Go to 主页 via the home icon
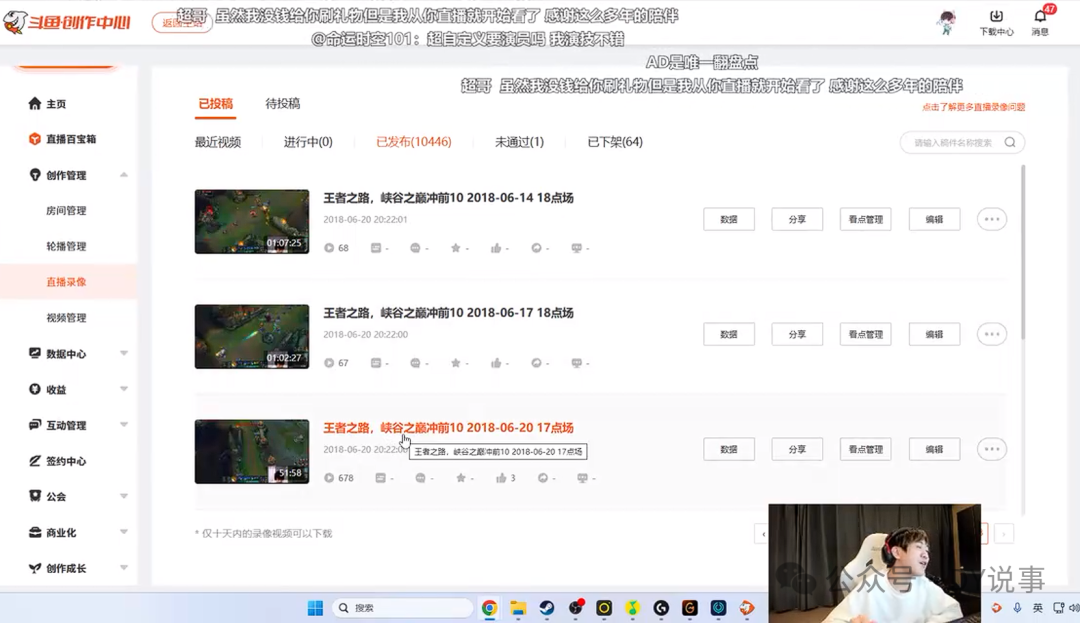1080x623 pixels. [x=35, y=103]
